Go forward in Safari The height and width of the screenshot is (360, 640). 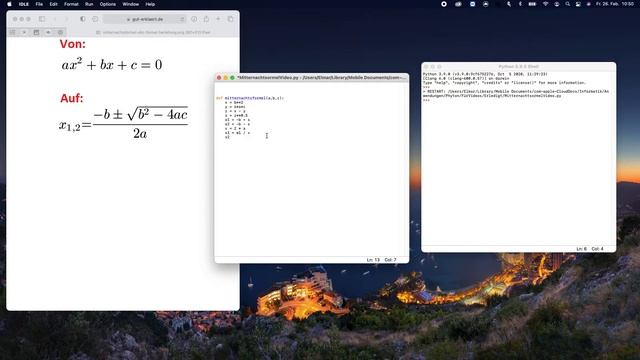[x=67, y=19]
